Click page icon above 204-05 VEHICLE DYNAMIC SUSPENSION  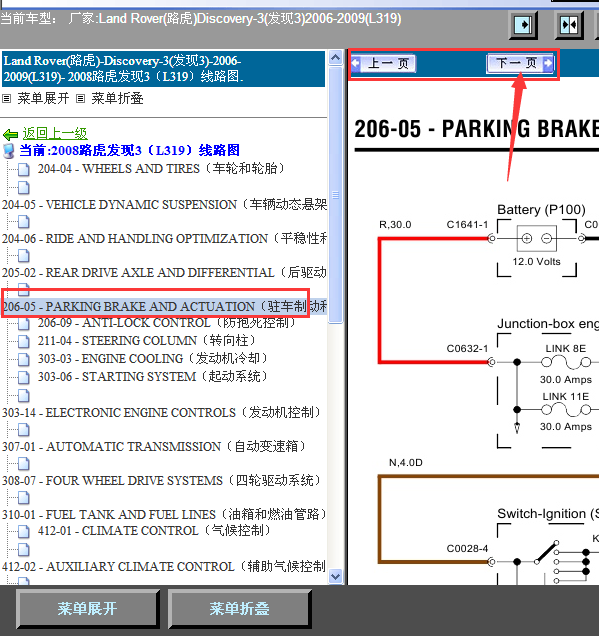coord(24,188)
